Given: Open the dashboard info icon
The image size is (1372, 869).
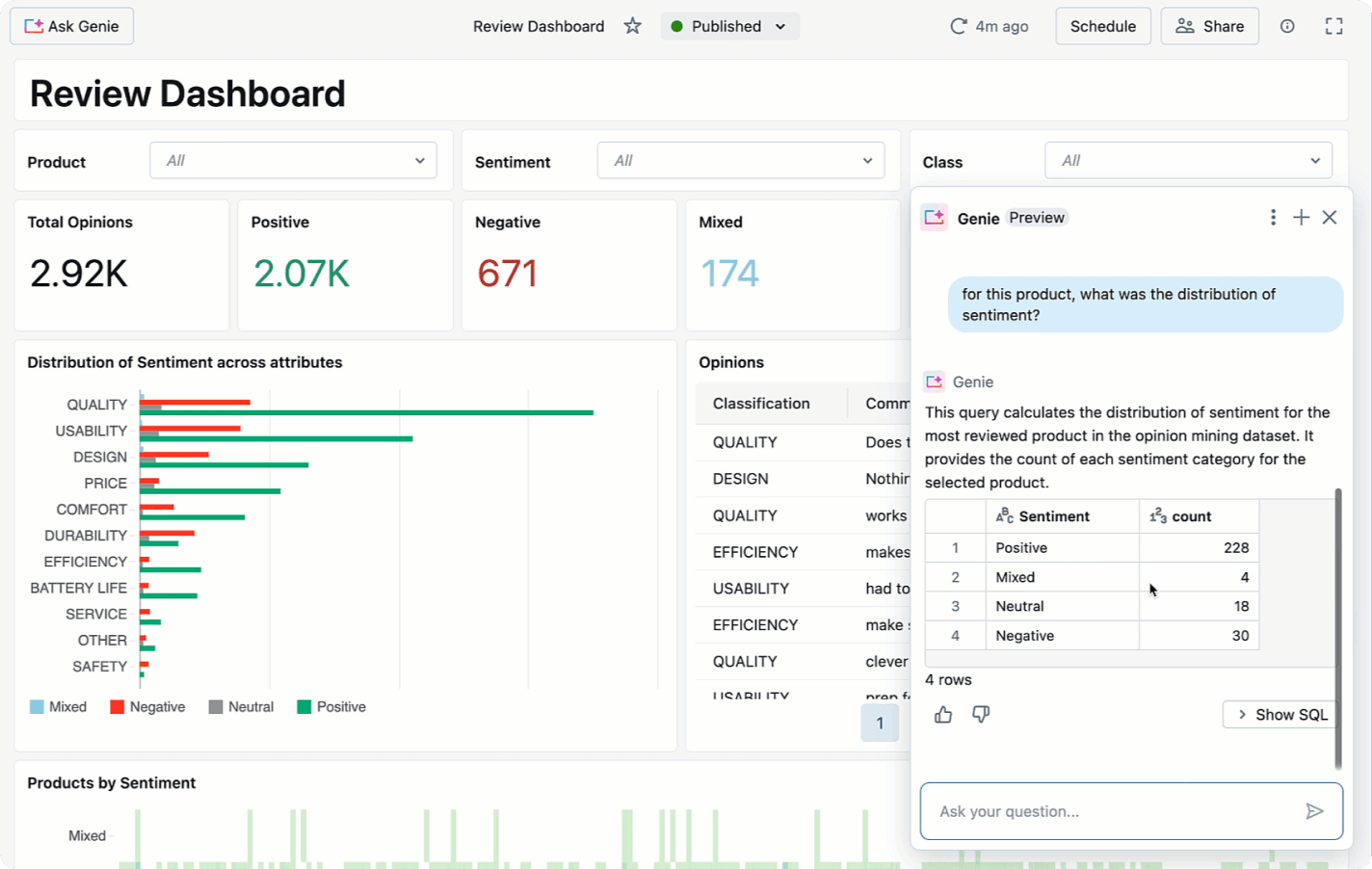Looking at the screenshot, I should click(x=1287, y=26).
